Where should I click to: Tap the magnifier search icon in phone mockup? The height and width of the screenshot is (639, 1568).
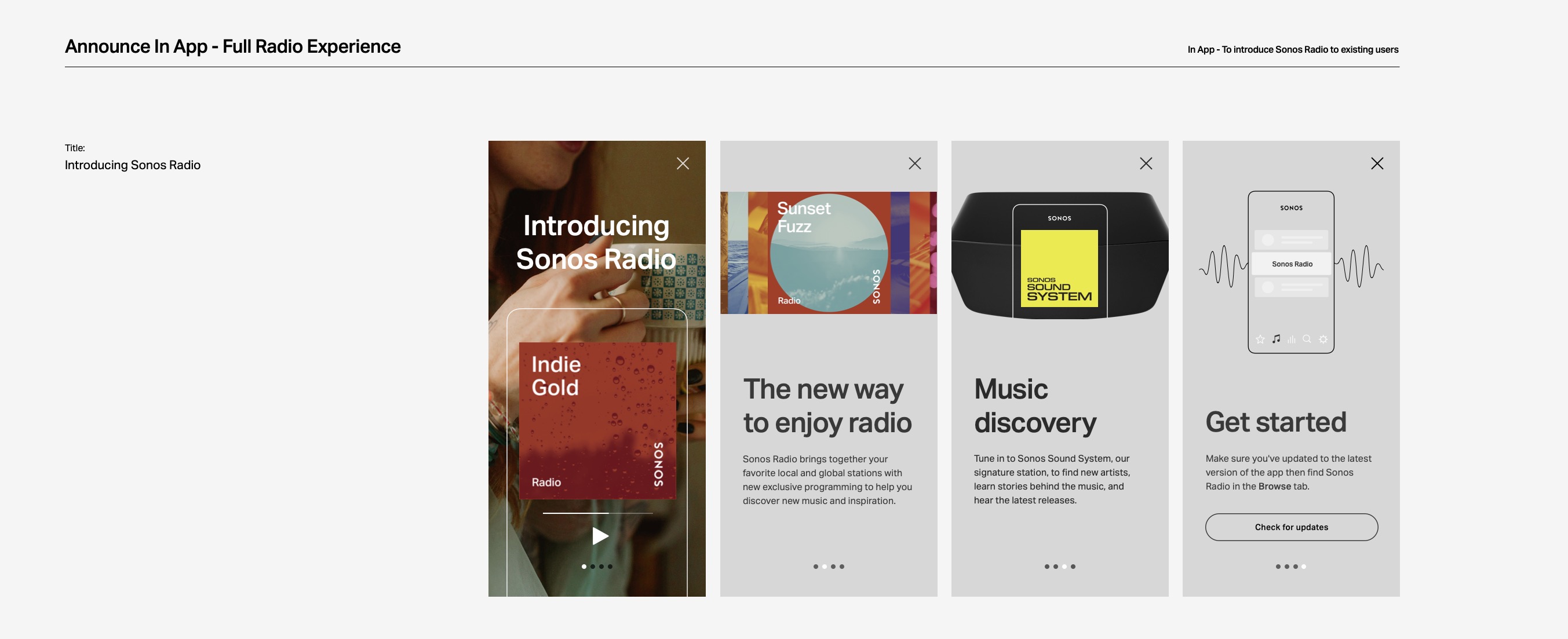click(1307, 339)
